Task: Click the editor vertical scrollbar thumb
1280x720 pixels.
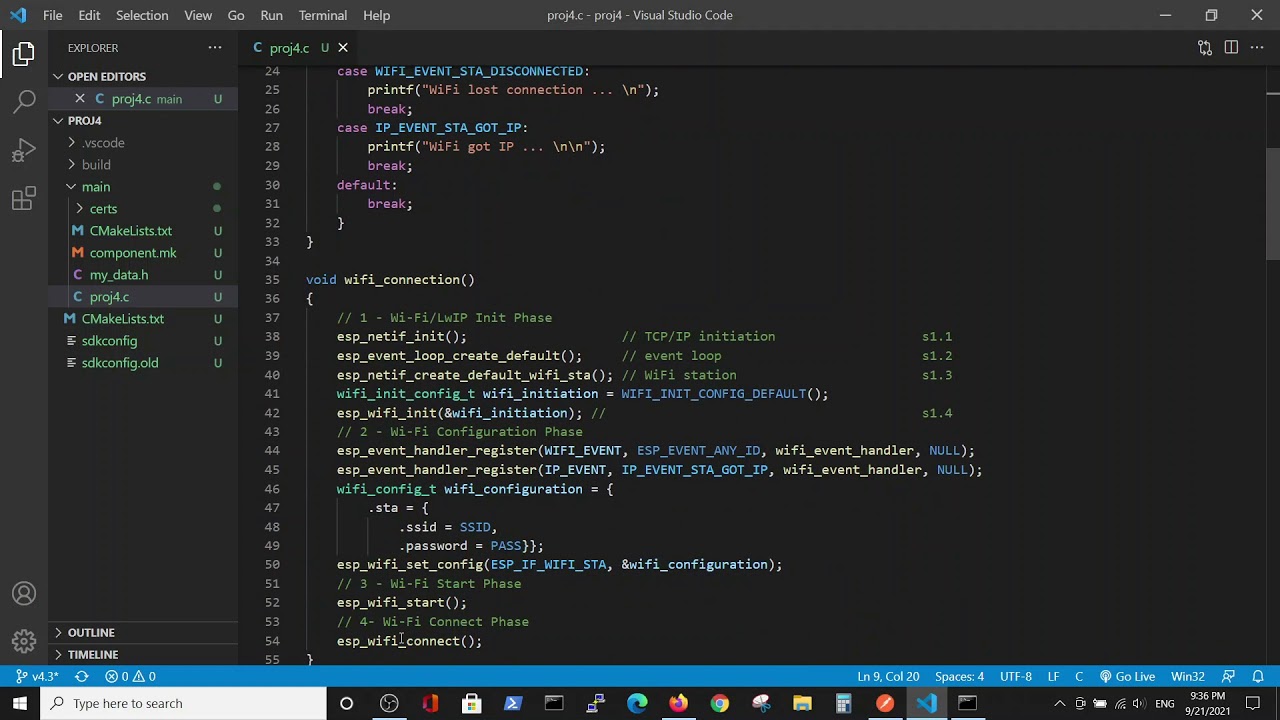Action: tap(1273, 203)
